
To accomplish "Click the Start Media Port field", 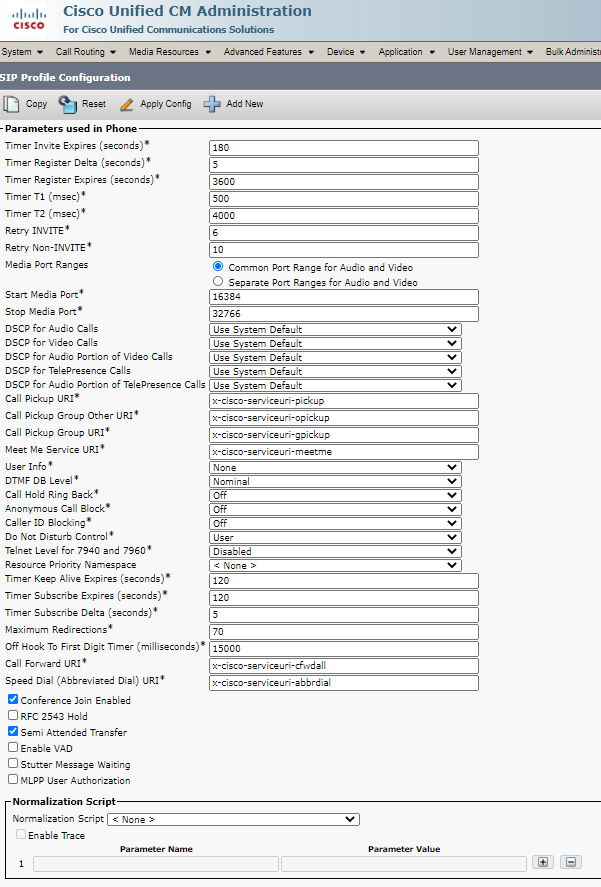I will click(x=343, y=297).
